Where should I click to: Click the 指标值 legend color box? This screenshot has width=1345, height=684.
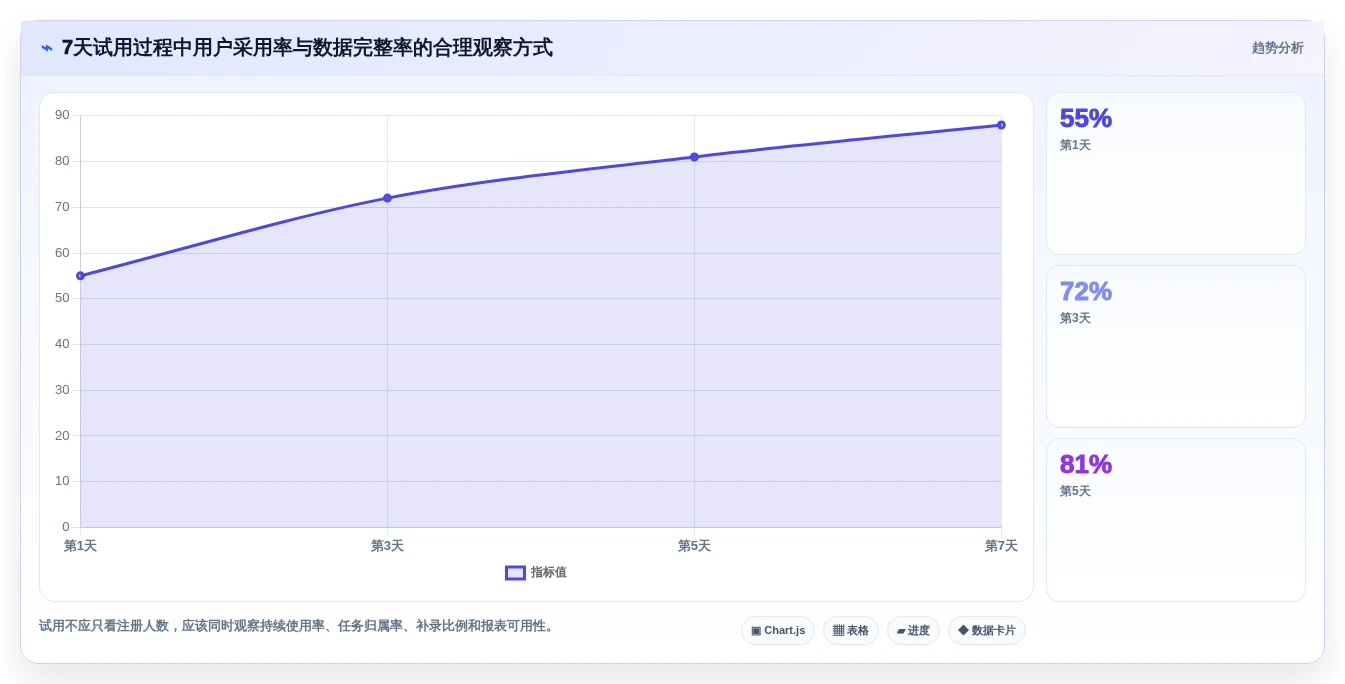[x=515, y=573]
